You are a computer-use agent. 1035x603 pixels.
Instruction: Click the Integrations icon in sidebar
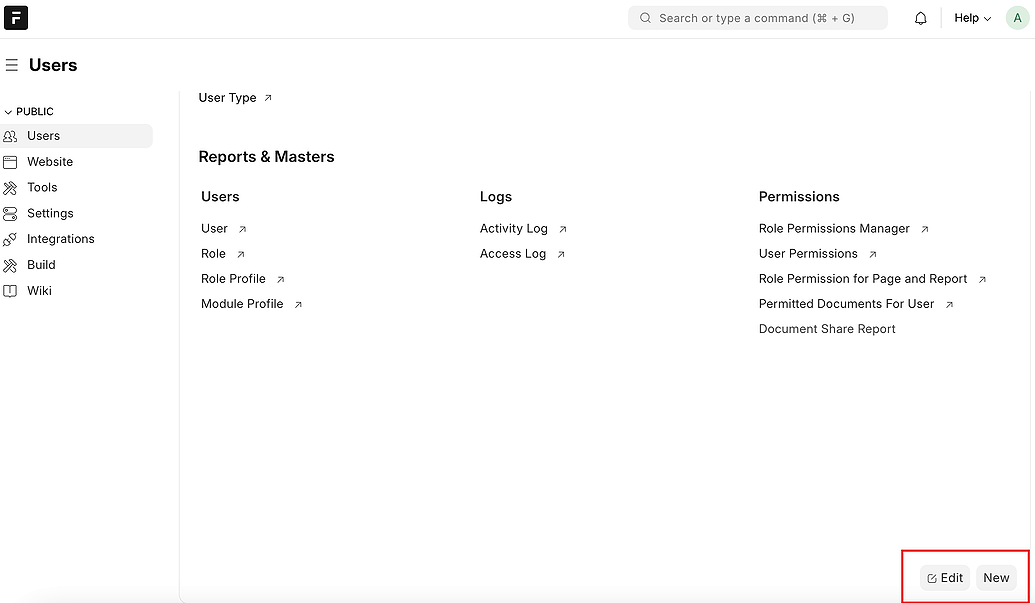tap(10, 240)
